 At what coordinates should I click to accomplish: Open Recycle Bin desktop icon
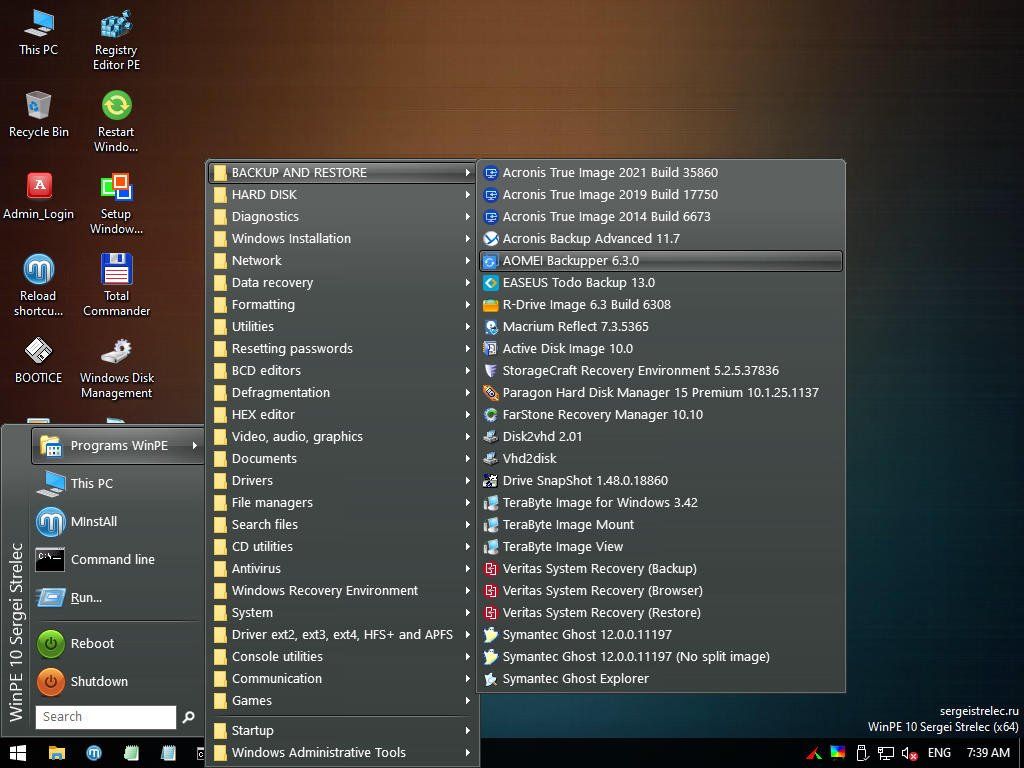pos(39,115)
